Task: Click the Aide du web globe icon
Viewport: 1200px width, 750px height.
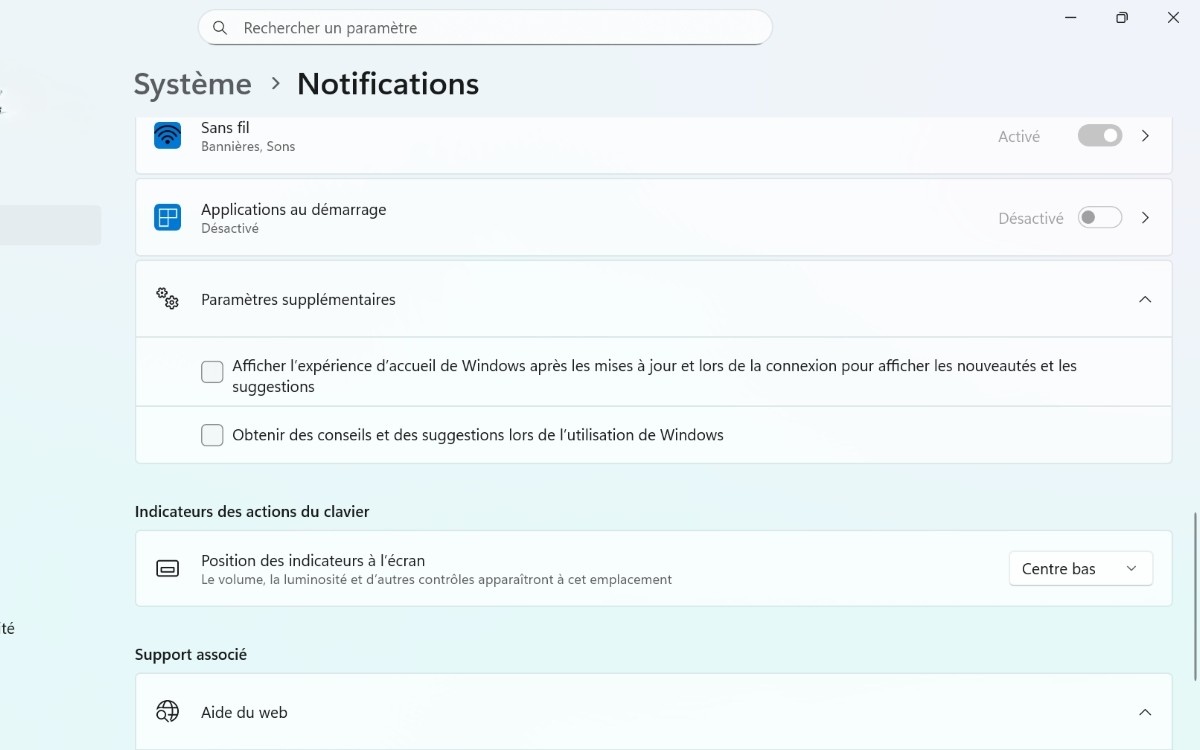Action: pos(166,711)
